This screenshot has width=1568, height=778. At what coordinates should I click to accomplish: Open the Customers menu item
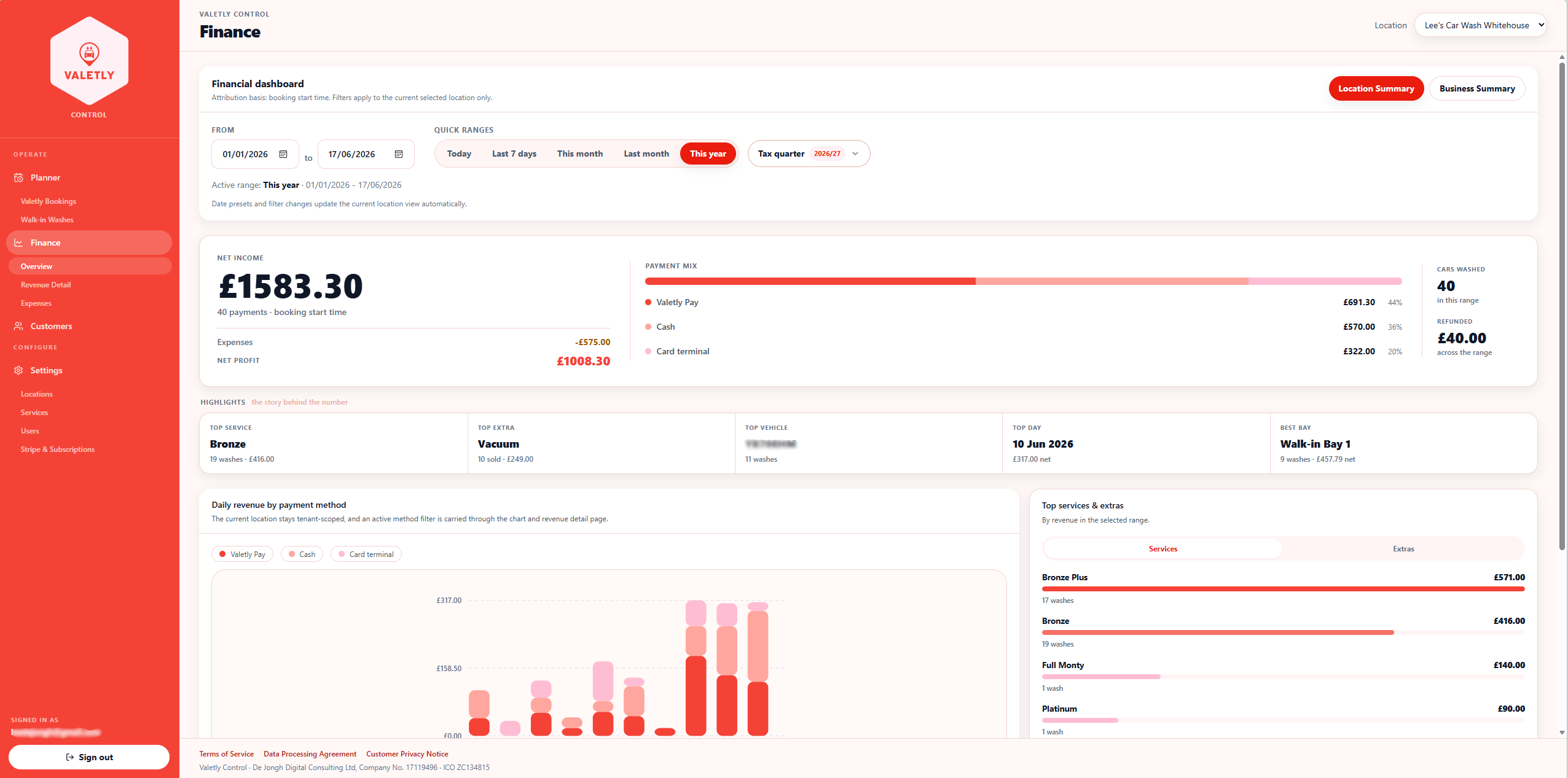coord(89,326)
